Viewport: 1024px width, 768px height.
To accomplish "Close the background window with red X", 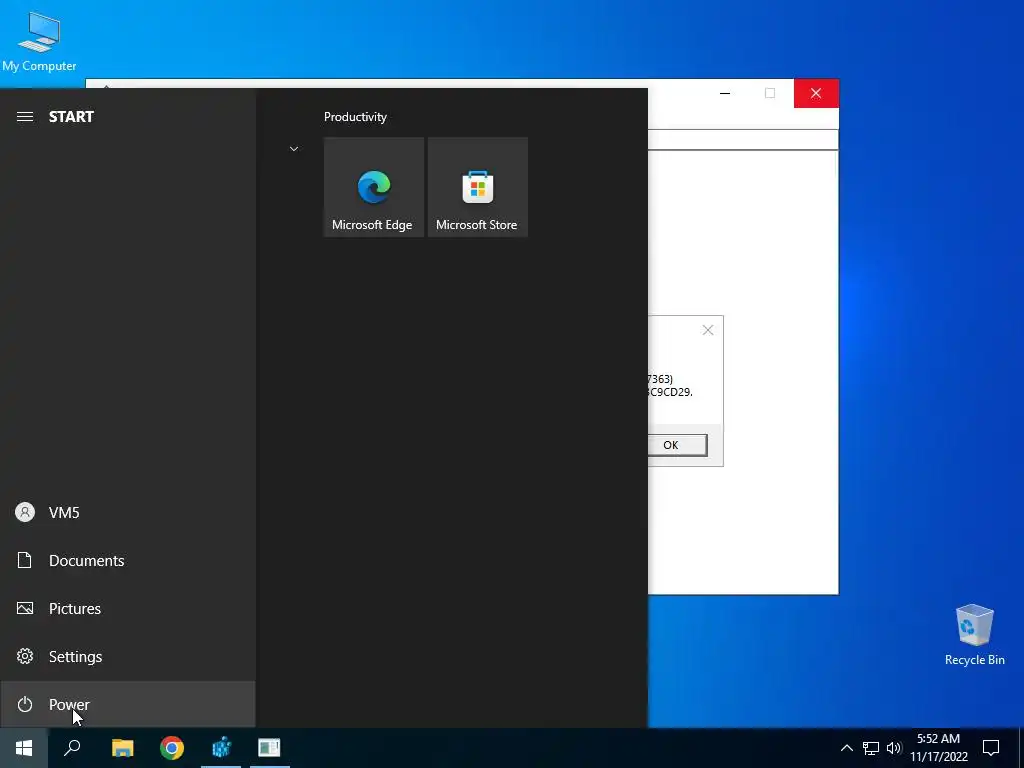I will click(816, 93).
